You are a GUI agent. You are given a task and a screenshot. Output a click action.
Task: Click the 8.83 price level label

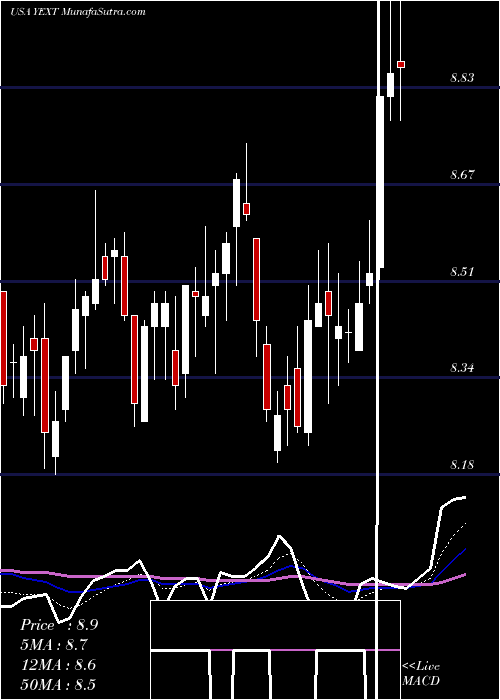(x=462, y=78)
